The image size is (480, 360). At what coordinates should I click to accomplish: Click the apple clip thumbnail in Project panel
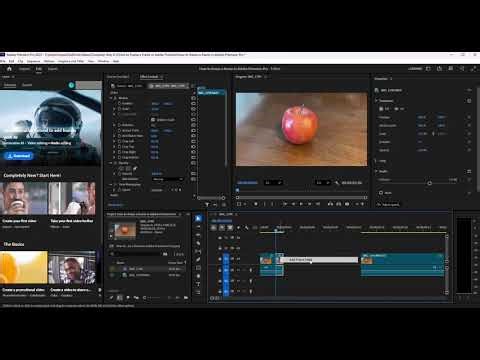(x=125, y=230)
